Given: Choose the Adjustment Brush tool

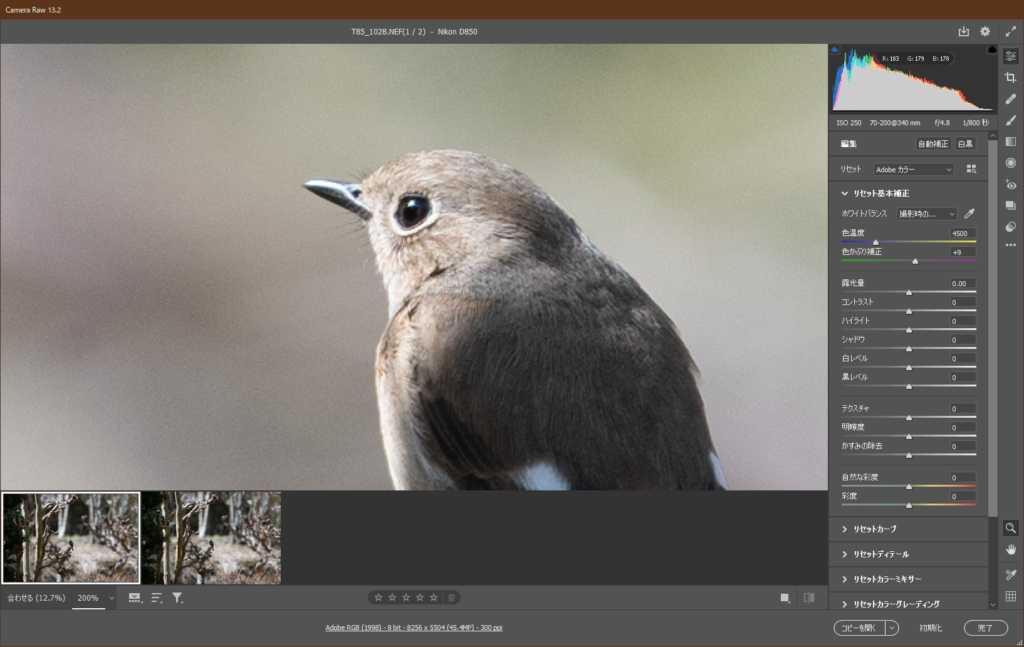Looking at the screenshot, I should click(1010, 120).
